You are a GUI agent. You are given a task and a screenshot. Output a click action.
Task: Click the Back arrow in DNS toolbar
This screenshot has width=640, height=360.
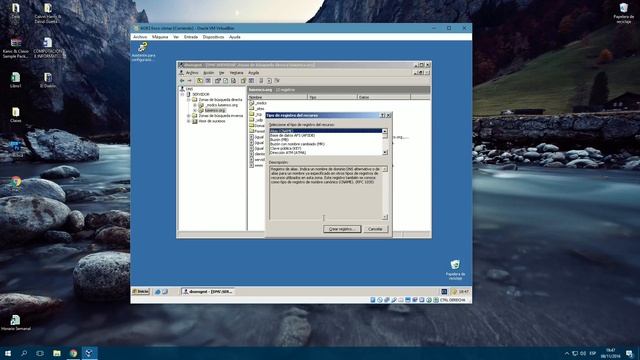pos(182,81)
